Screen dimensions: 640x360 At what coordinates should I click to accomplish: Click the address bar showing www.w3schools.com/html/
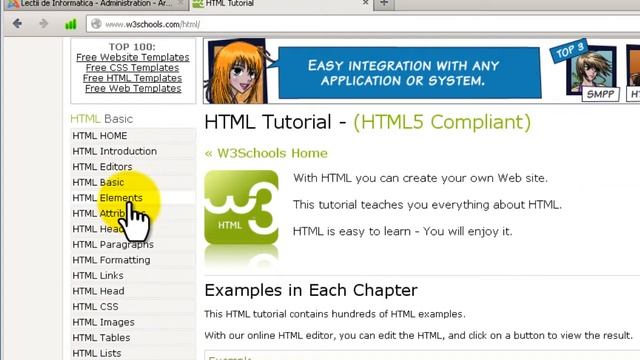363,24
